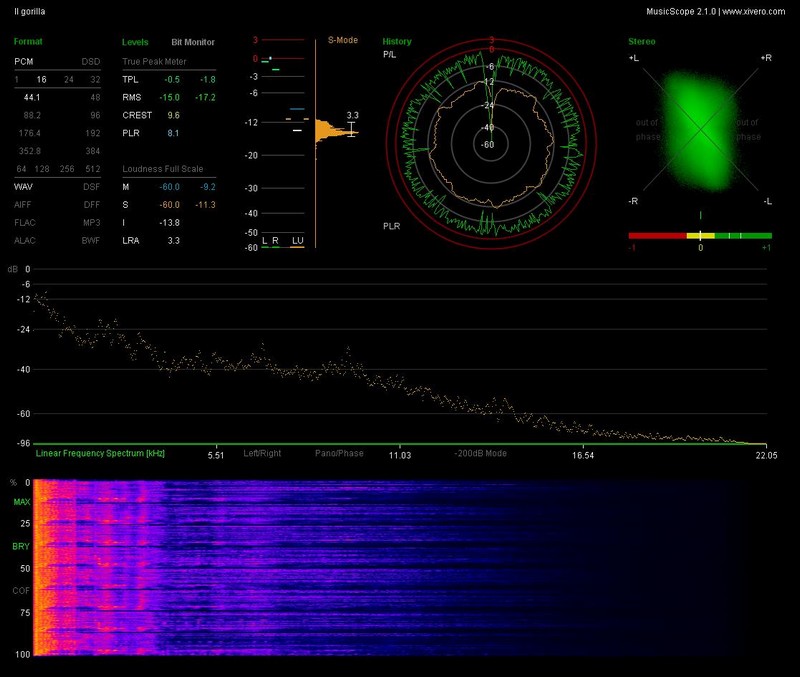Click the True Peak Meter heading

point(154,62)
